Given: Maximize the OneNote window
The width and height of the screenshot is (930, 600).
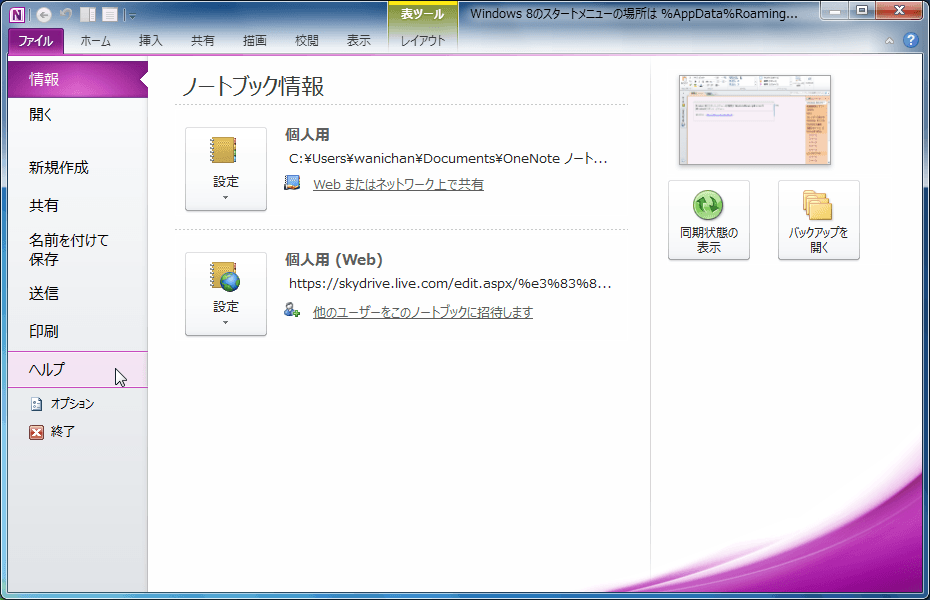Looking at the screenshot, I should pyautogui.click(x=862, y=11).
